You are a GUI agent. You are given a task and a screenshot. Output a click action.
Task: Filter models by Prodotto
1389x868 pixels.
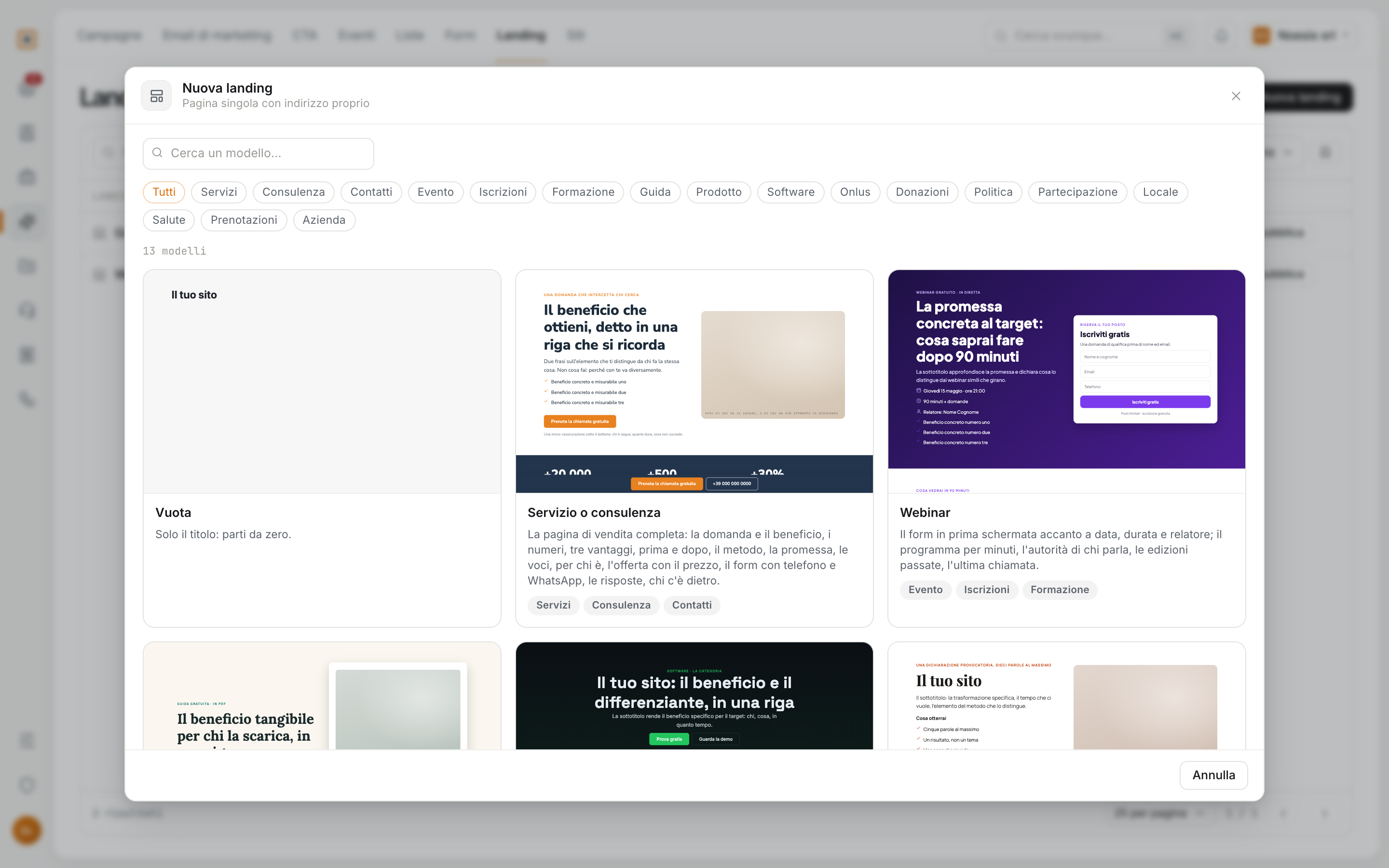point(719,192)
